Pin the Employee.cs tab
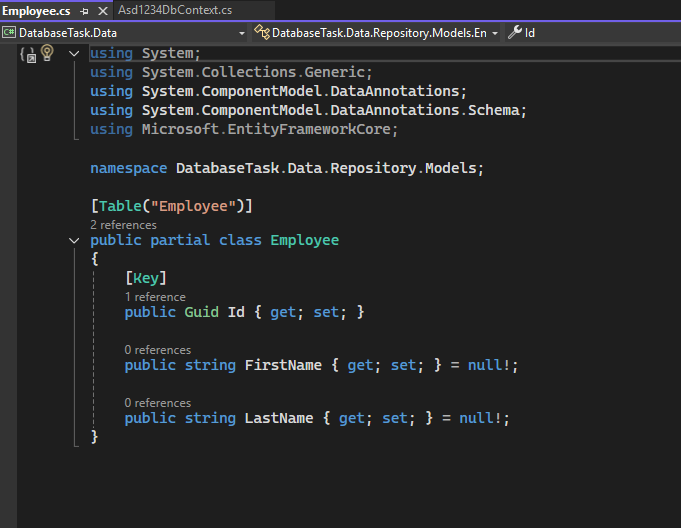The image size is (681, 528). [x=84, y=10]
